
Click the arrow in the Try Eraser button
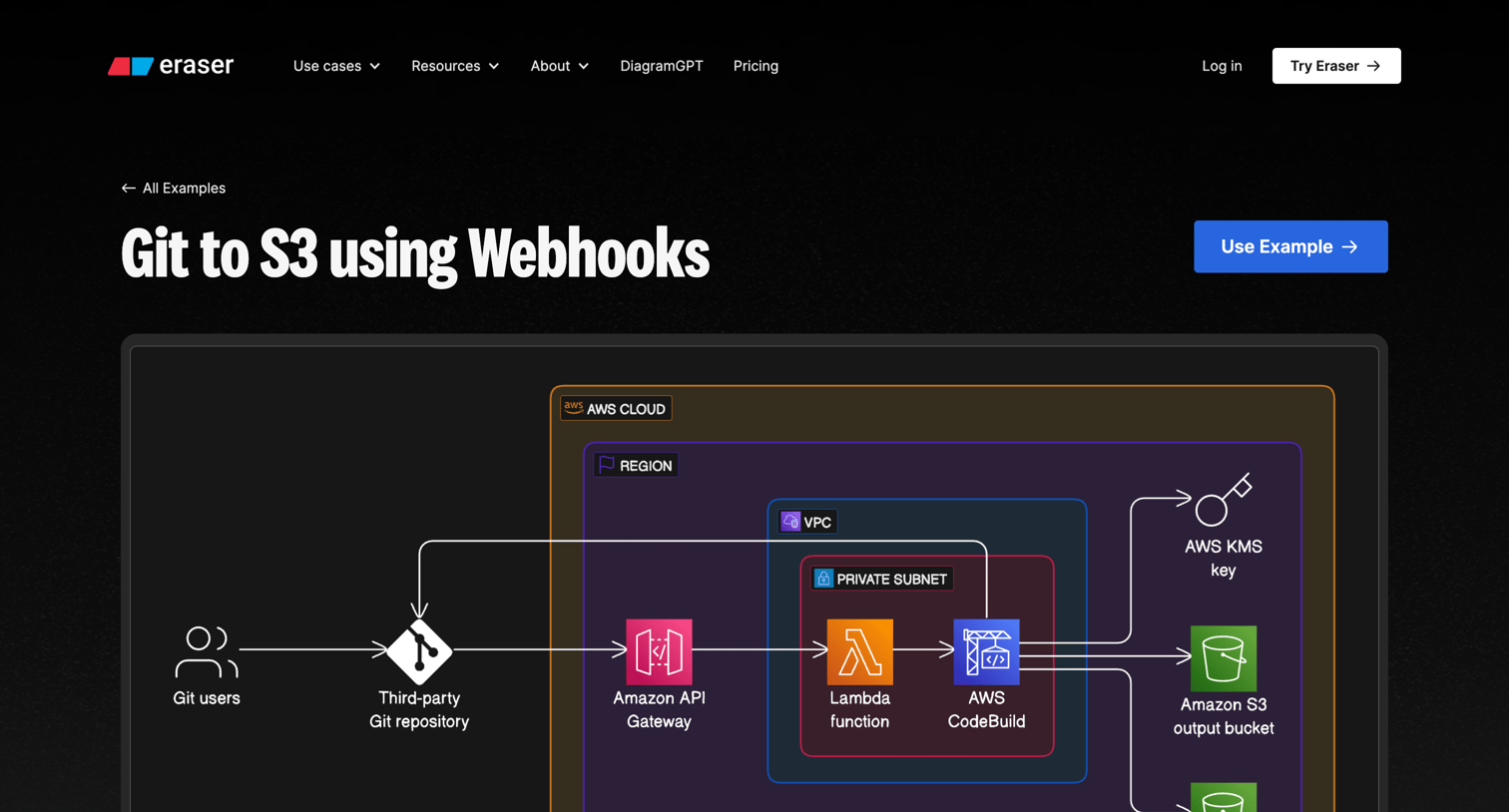coord(1374,66)
